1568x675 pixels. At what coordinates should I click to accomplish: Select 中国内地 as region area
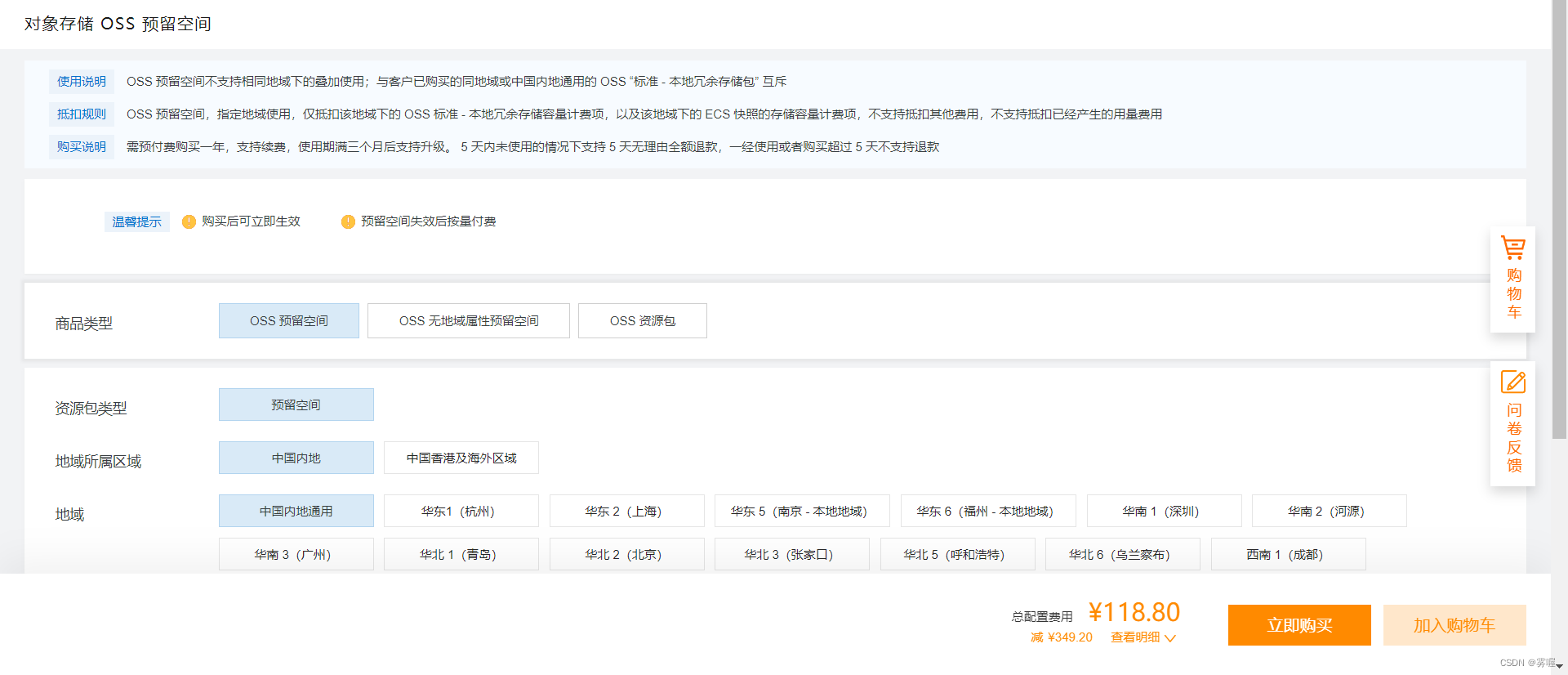296,458
